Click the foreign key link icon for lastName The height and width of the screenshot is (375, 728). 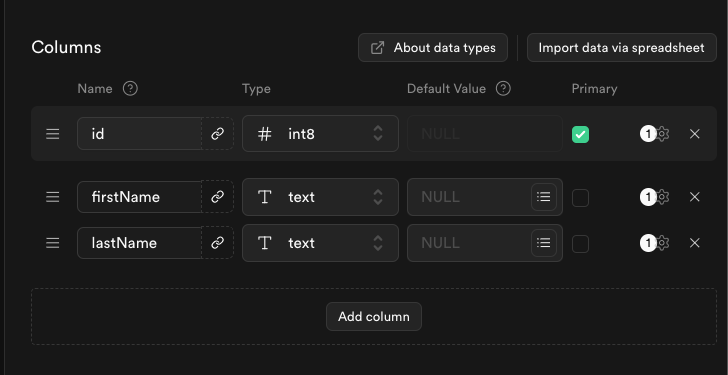coord(217,243)
